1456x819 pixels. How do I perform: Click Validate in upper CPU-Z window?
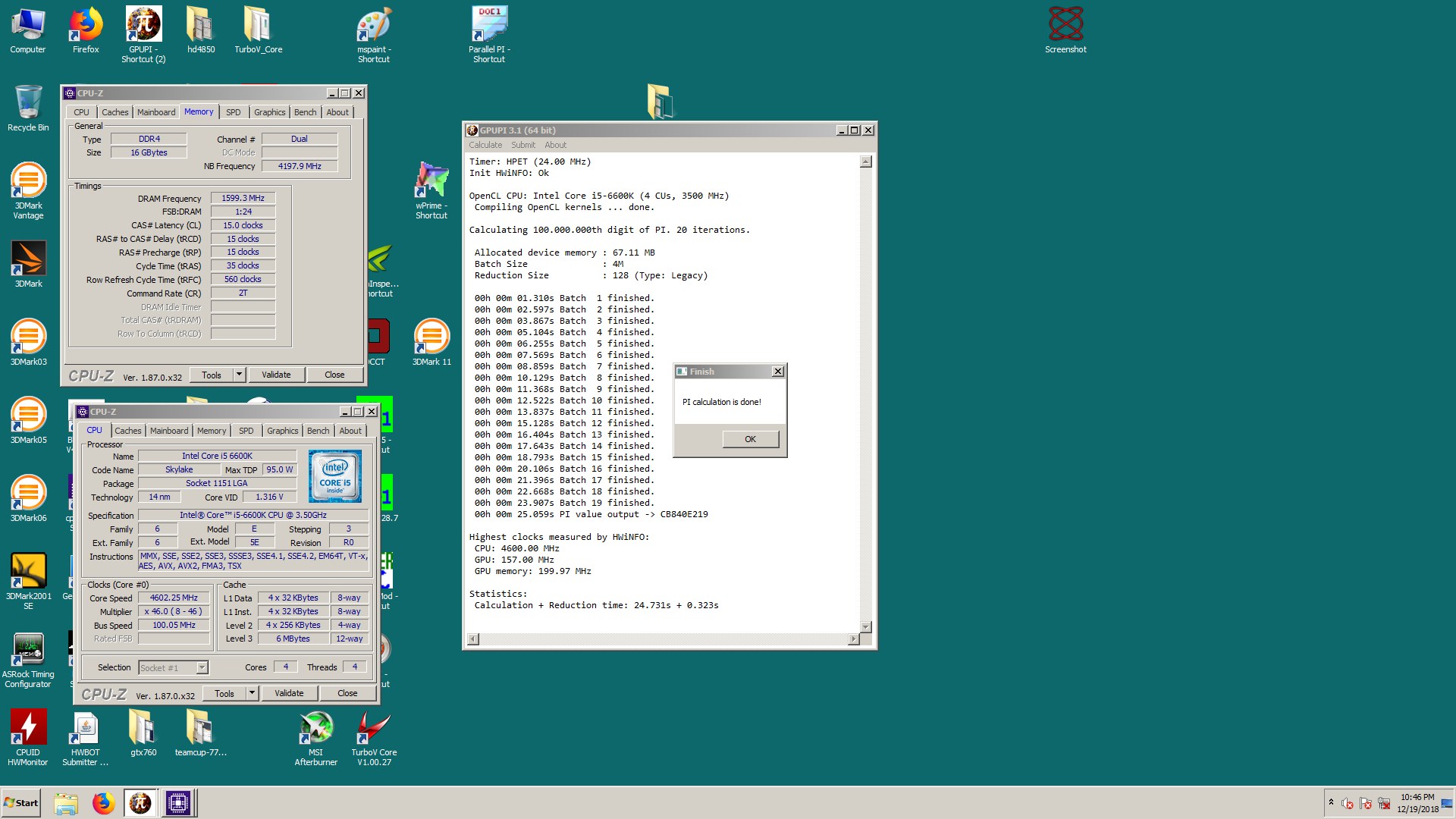point(276,375)
